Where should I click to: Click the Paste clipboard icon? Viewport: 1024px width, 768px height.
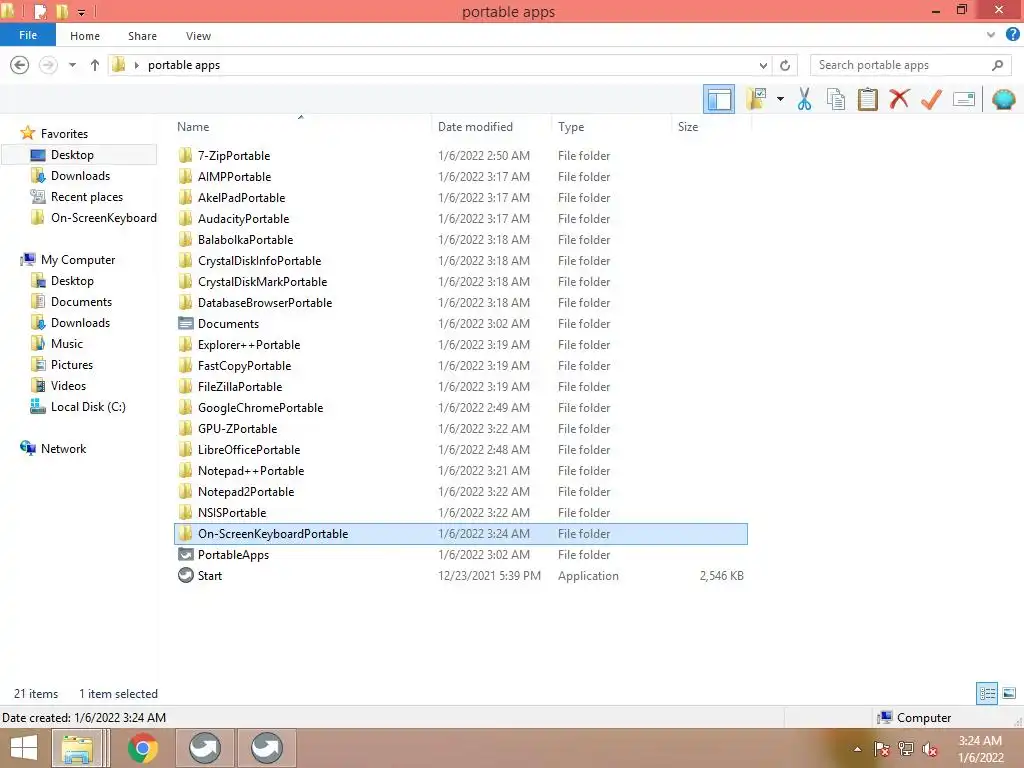pos(867,99)
